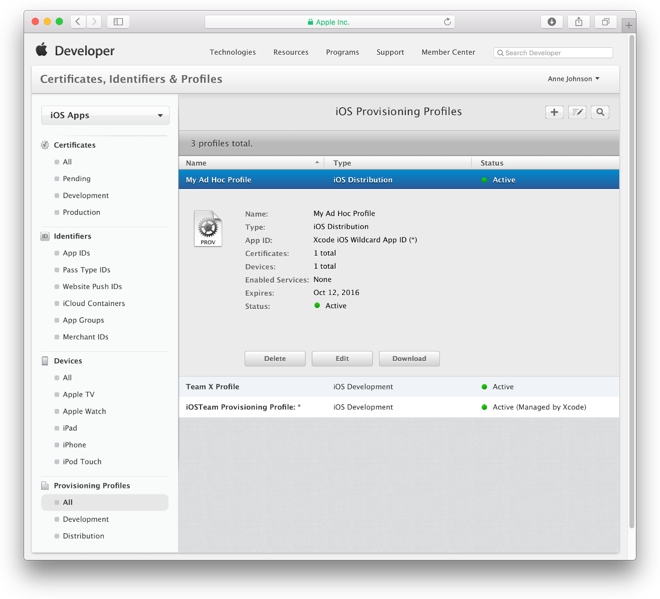The image size is (660, 599).
Task: Click the Developer title link
Action: click(x=85, y=51)
